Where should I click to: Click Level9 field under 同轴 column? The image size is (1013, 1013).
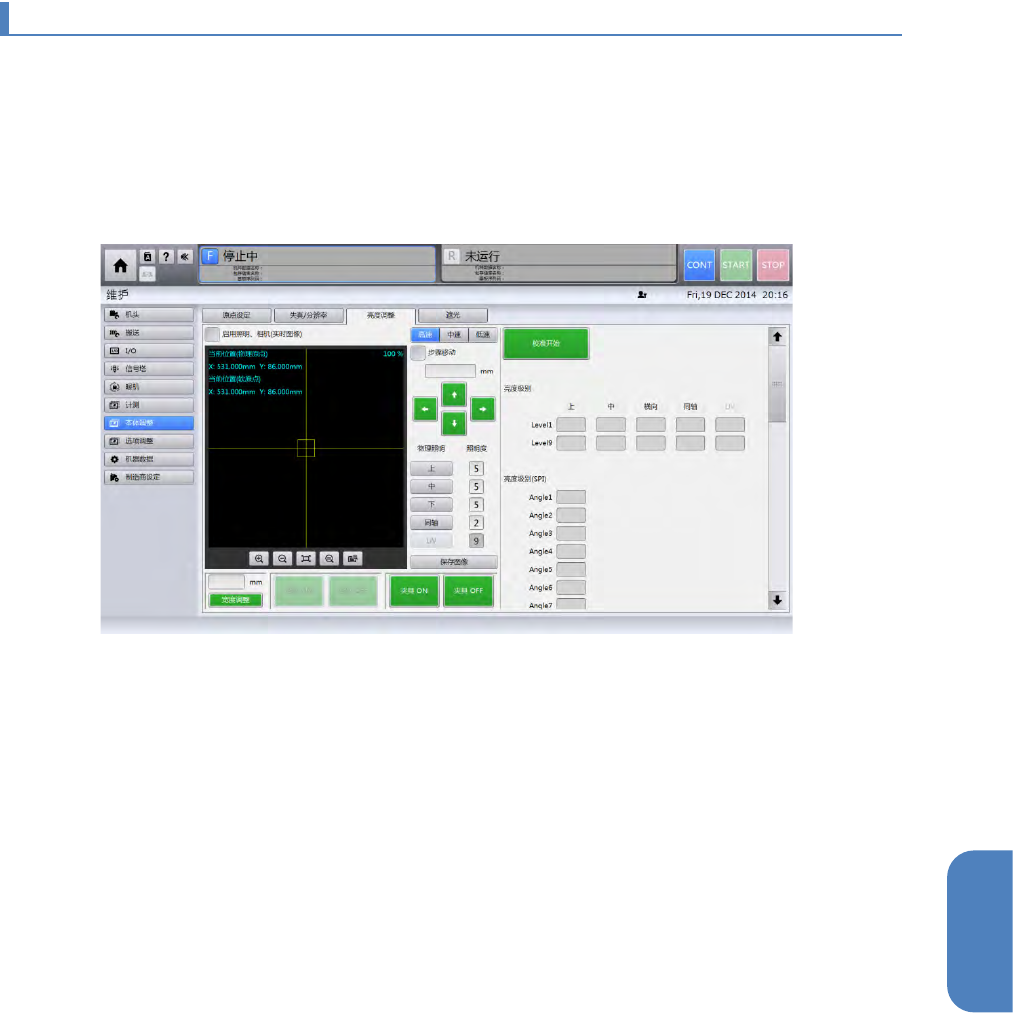[691, 443]
